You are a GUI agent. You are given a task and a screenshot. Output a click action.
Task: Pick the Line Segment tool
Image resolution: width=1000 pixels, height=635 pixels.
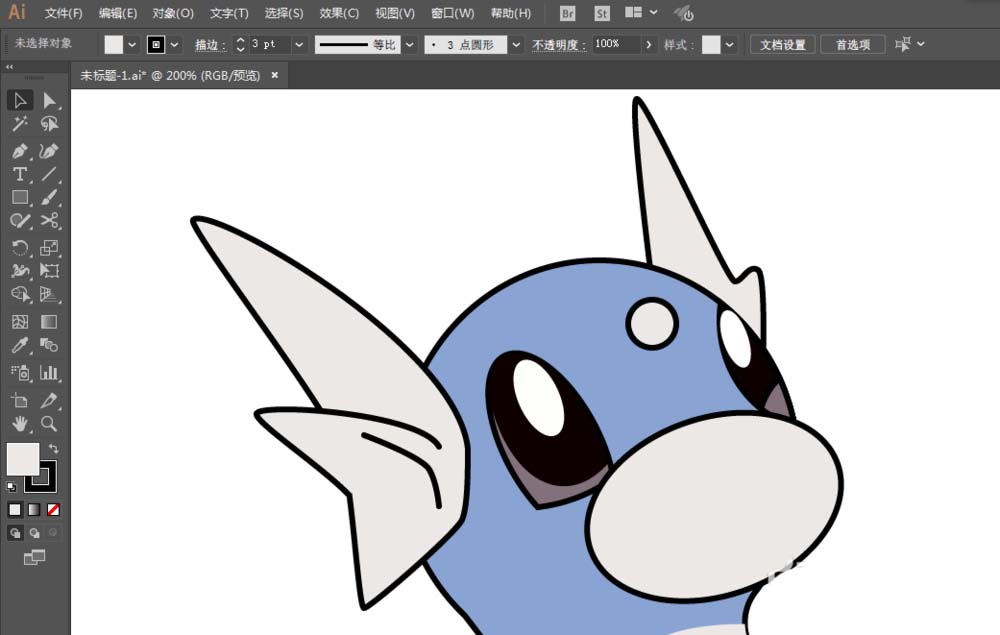point(49,174)
